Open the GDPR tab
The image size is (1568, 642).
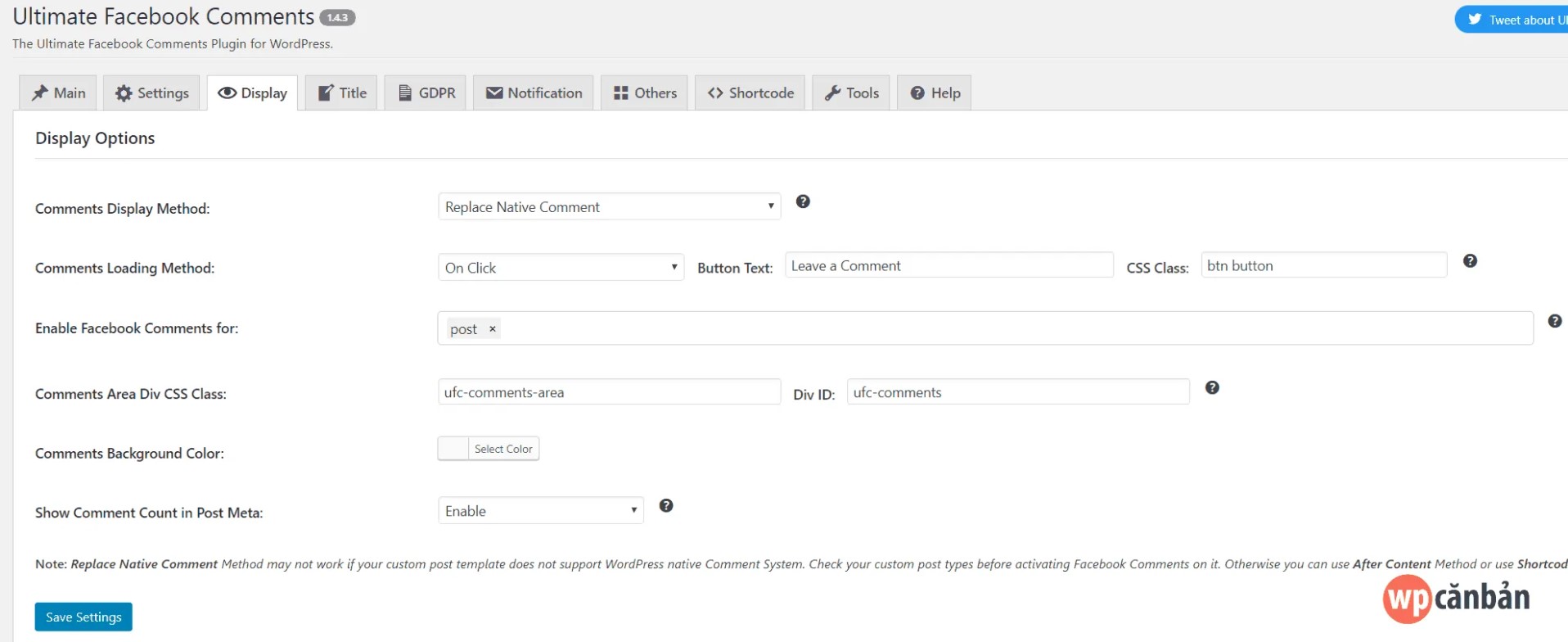[x=426, y=93]
